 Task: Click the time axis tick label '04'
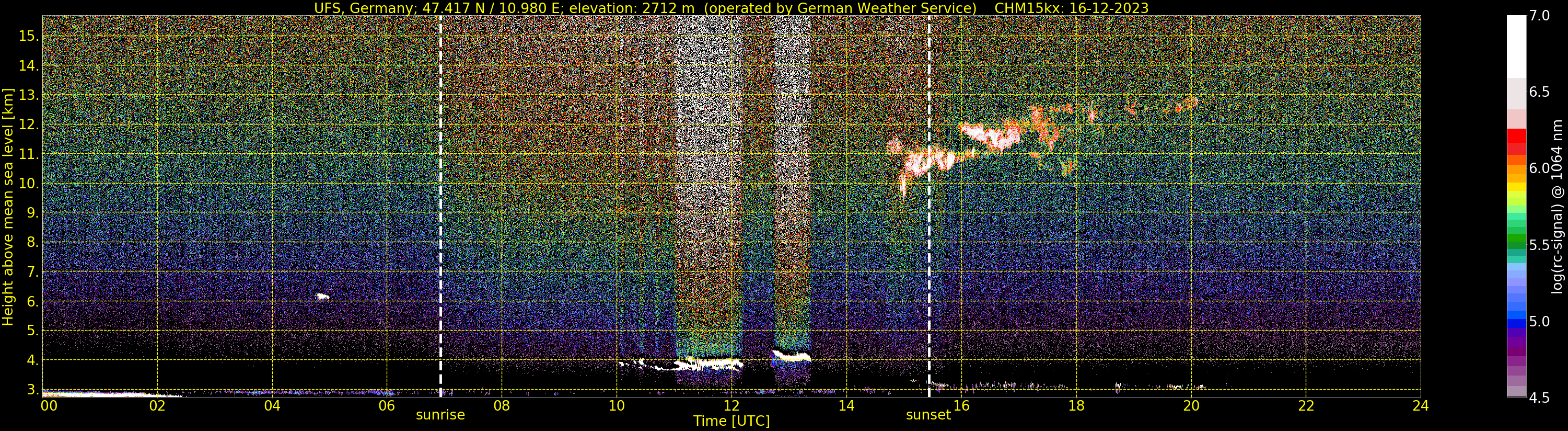(272, 405)
